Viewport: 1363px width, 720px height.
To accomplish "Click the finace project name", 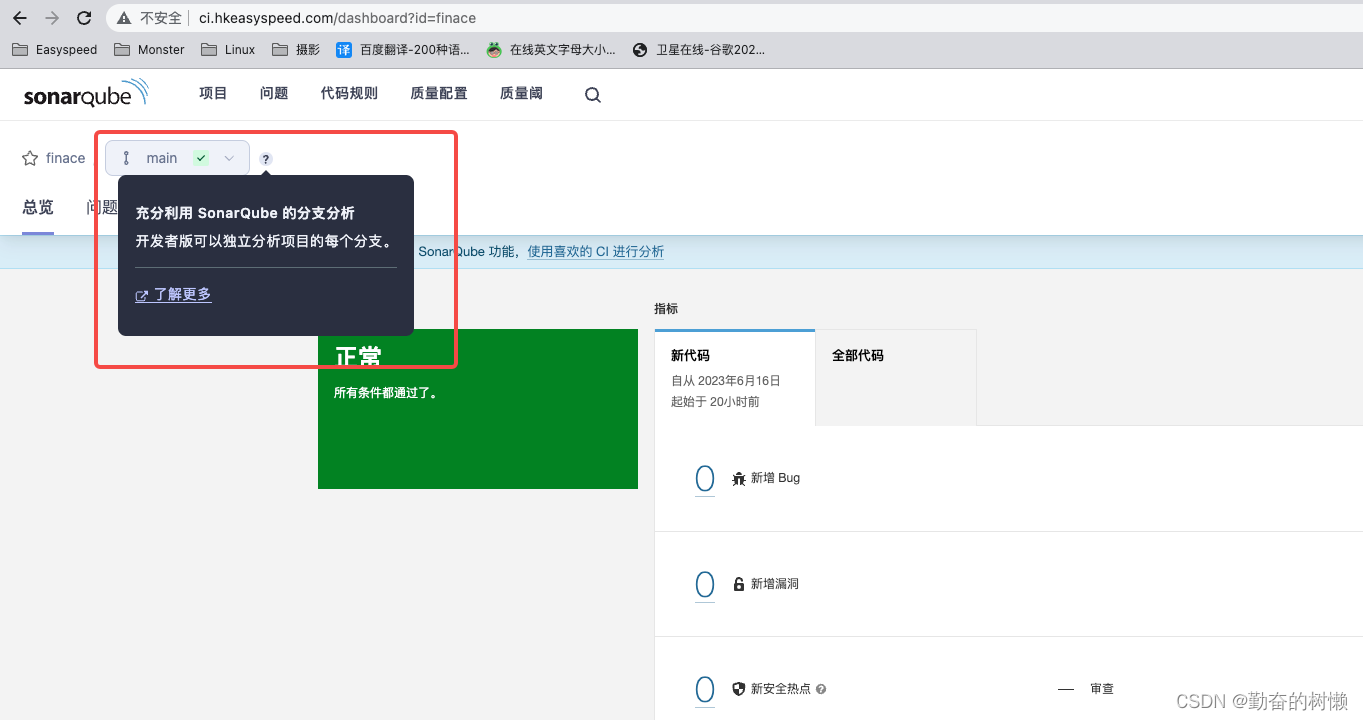I will point(65,158).
